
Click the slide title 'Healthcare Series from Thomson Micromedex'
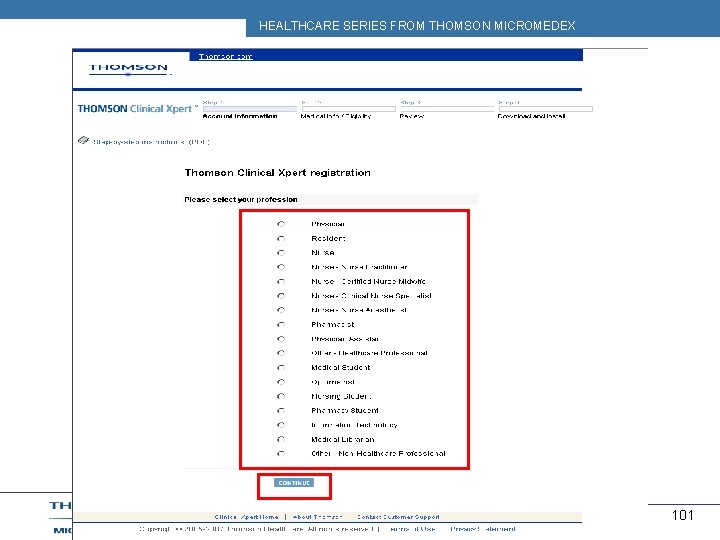point(417,26)
